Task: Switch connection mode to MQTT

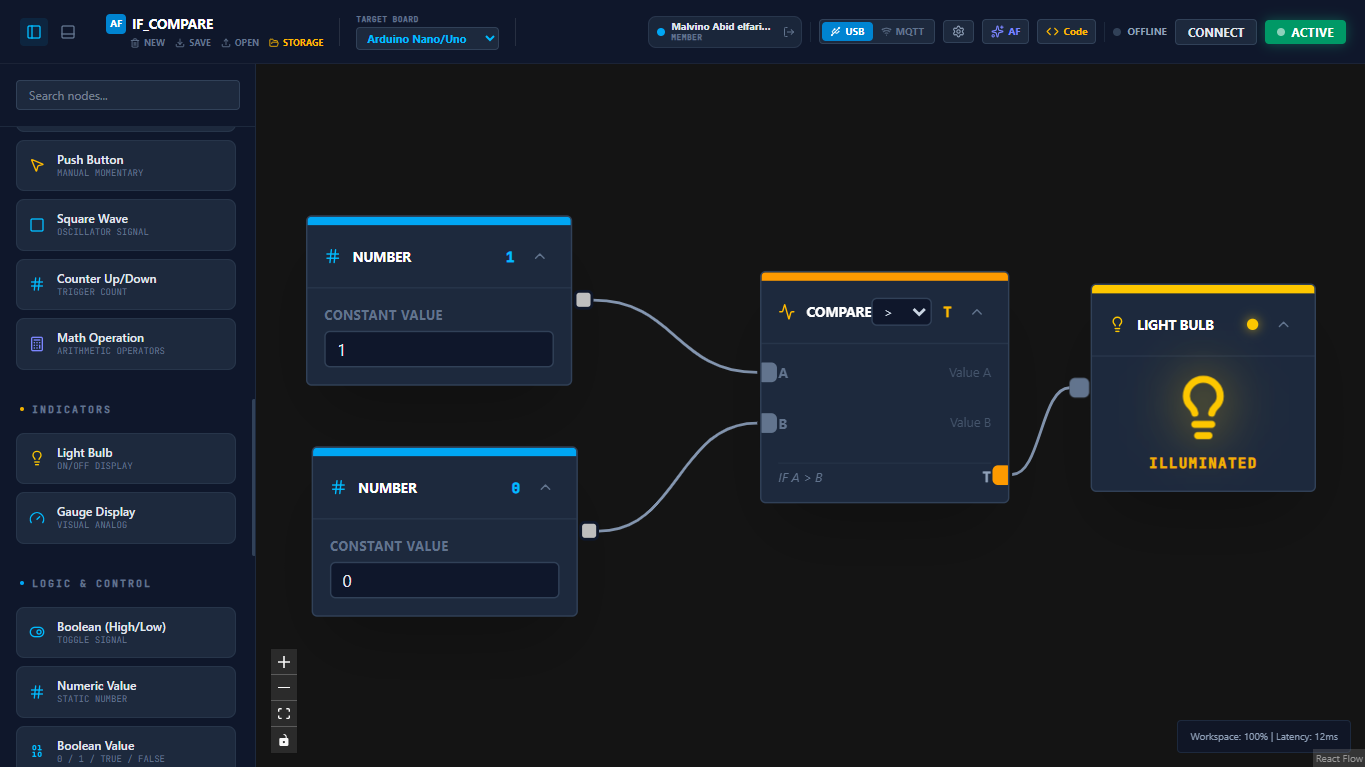Action: click(903, 32)
